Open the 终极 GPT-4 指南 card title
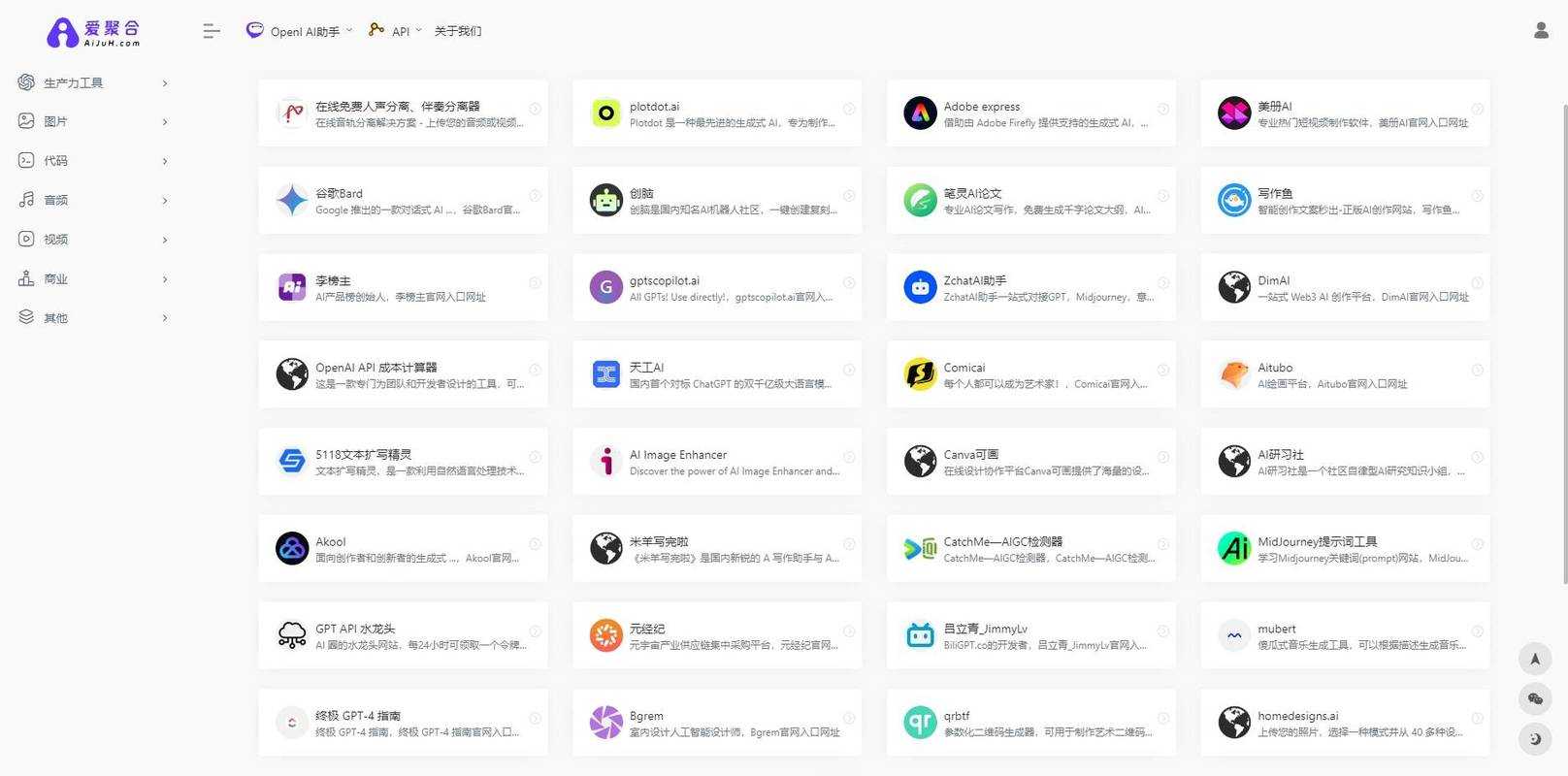The image size is (1568, 776). [358, 716]
